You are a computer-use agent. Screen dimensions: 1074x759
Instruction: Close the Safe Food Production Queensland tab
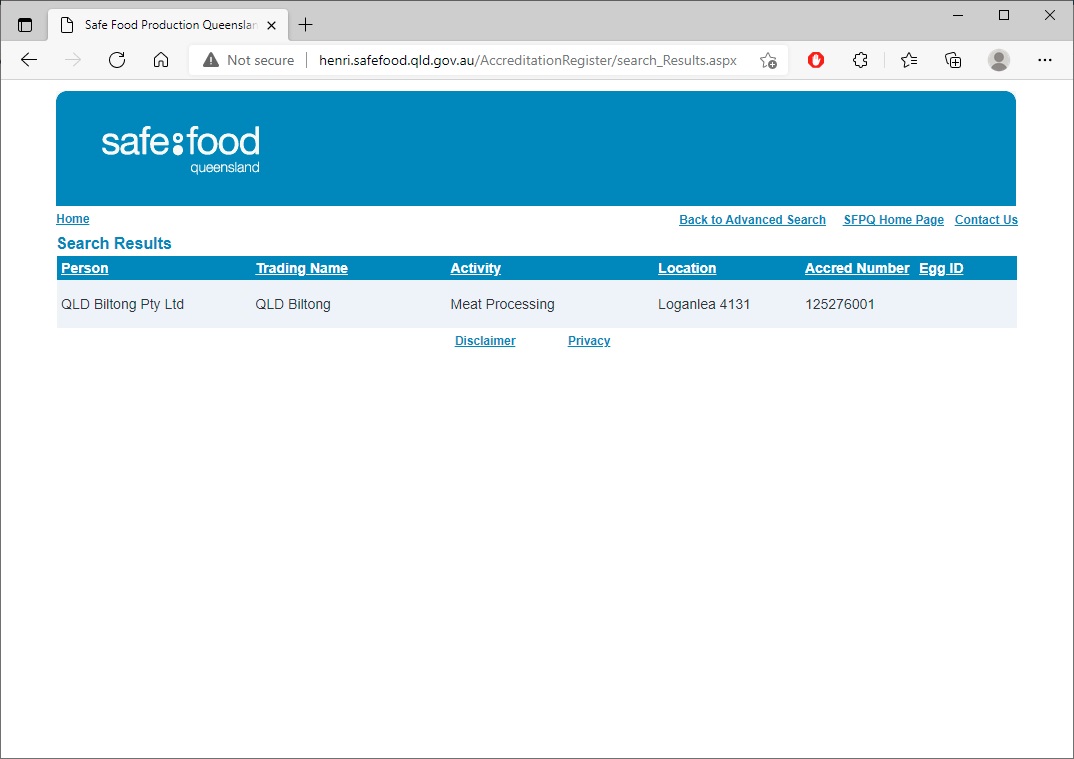pyautogui.click(x=271, y=25)
